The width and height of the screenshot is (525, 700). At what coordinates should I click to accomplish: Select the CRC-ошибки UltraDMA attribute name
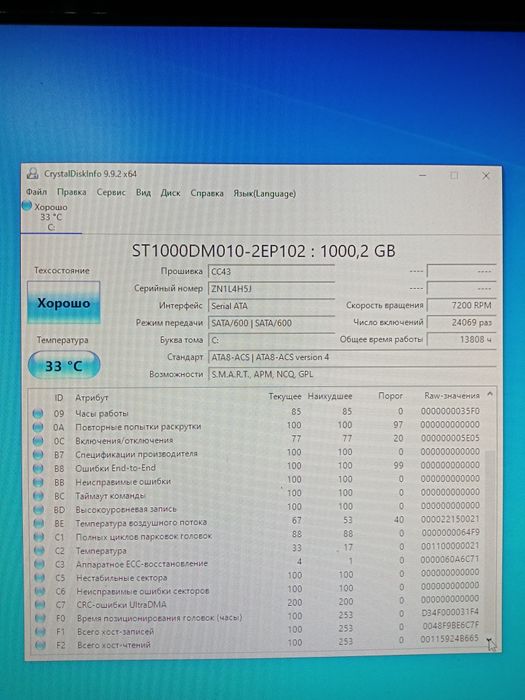click(x=121, y=605)
